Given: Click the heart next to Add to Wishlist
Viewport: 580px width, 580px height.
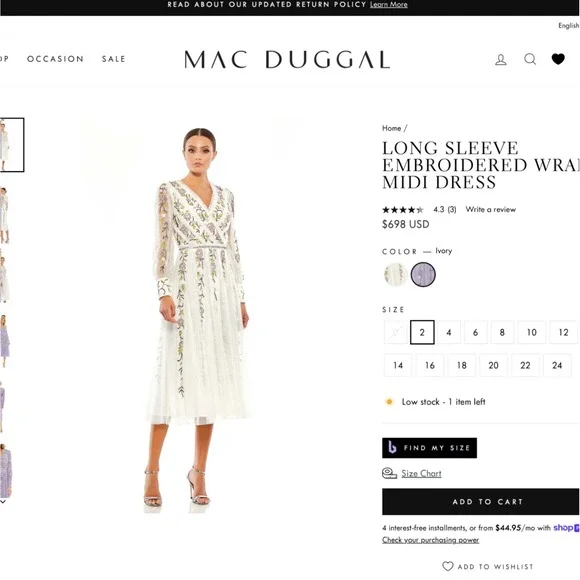Looking at the screenshot, I should coord(448,566).
